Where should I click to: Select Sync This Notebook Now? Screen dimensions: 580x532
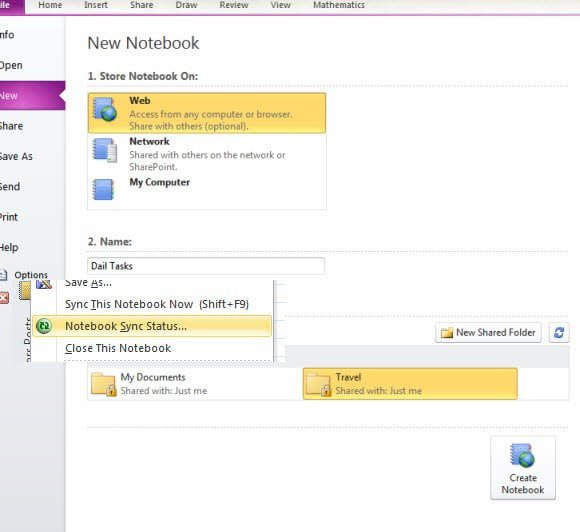157,304
